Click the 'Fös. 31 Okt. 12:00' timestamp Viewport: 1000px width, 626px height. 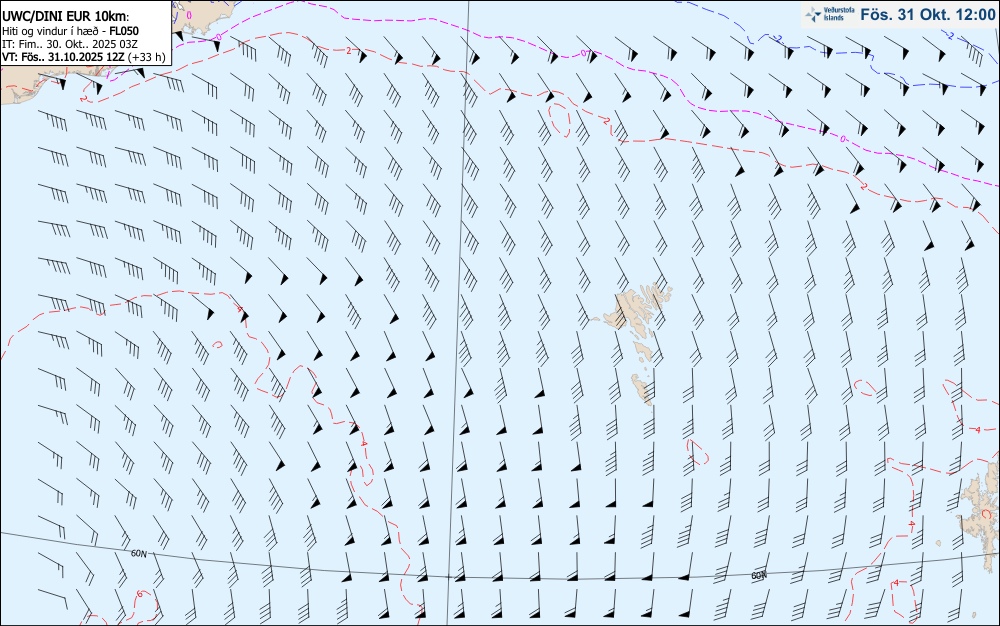pyautogui.click(x=927, y=14)
